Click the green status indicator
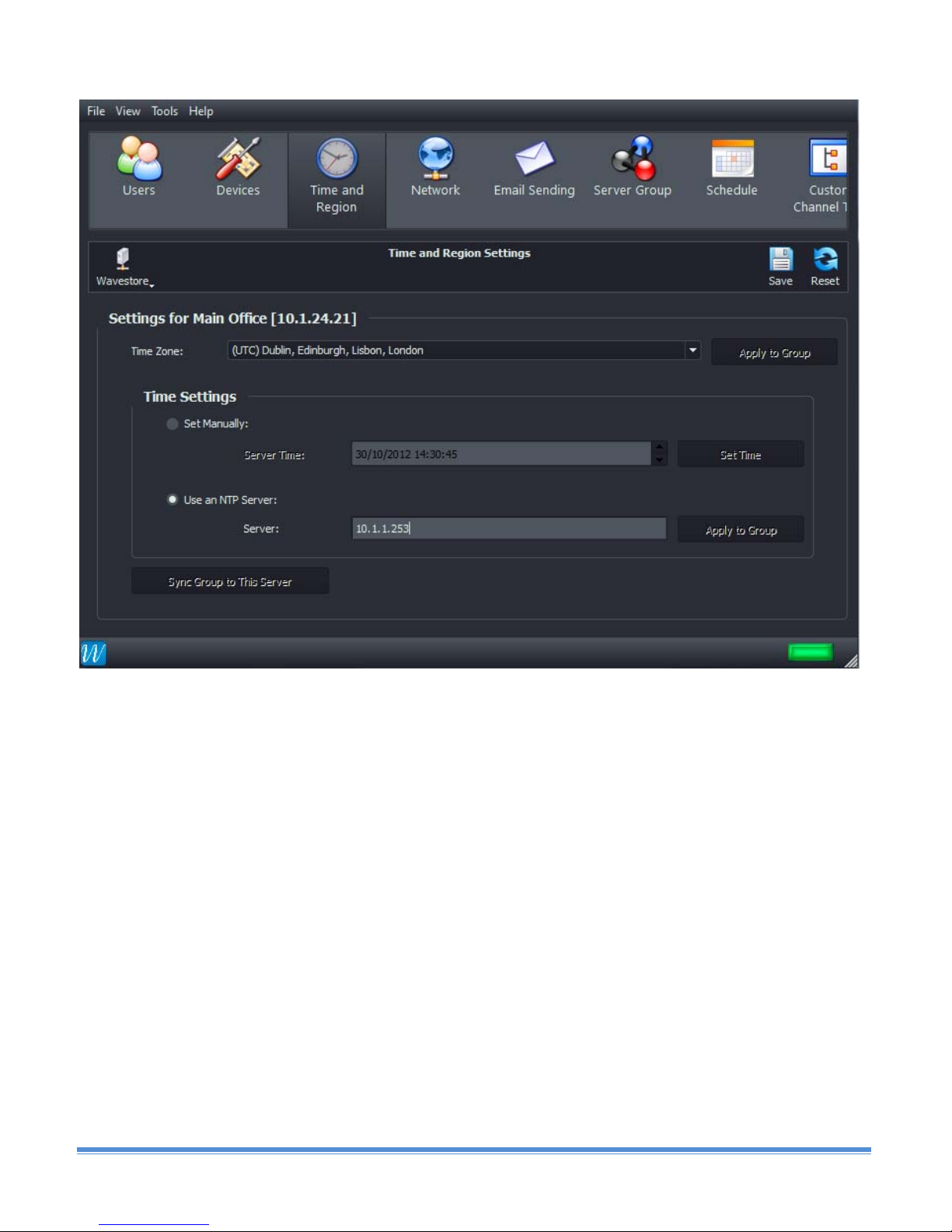This screenshot has width=952, height=1232. click(x=811, y=652)
